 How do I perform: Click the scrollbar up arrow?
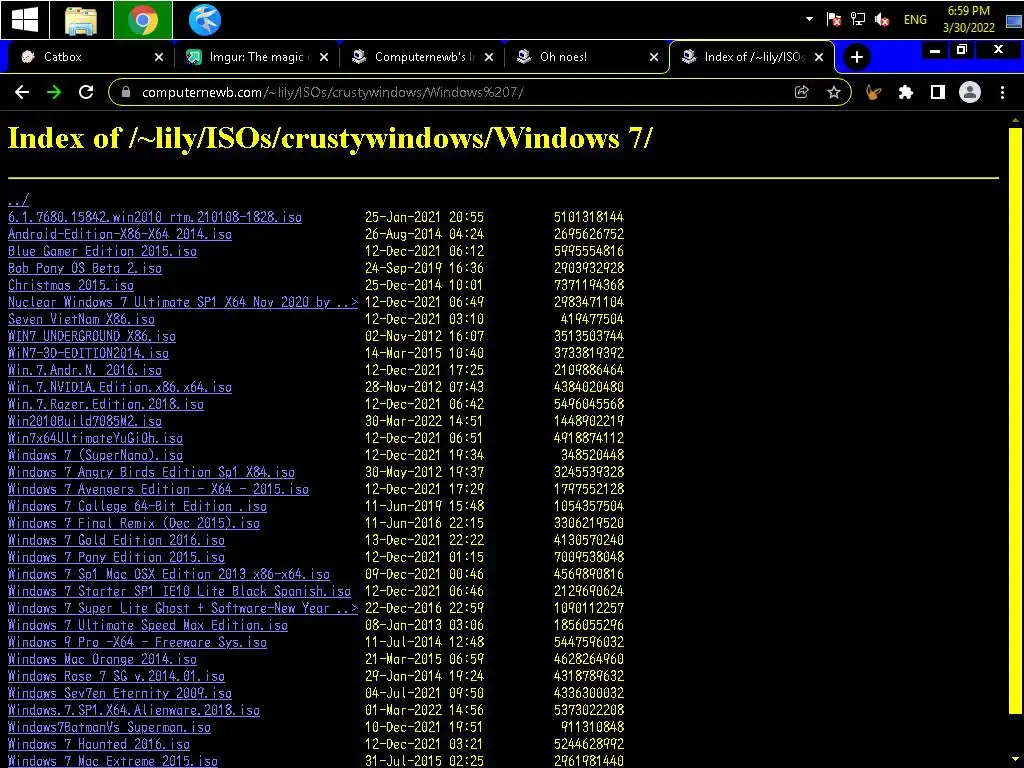(1015, 120)
